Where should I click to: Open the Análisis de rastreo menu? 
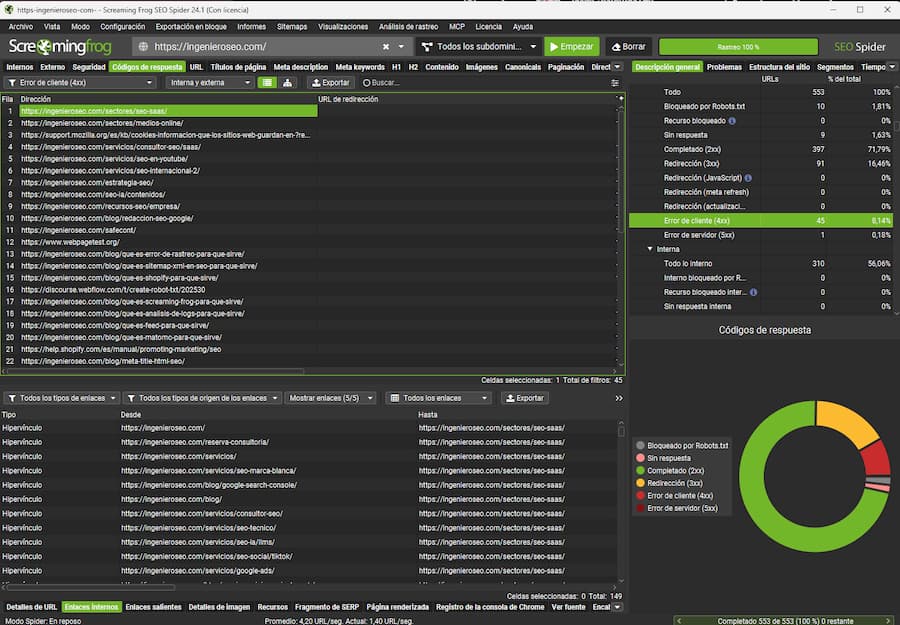click(x=408, y=26)
